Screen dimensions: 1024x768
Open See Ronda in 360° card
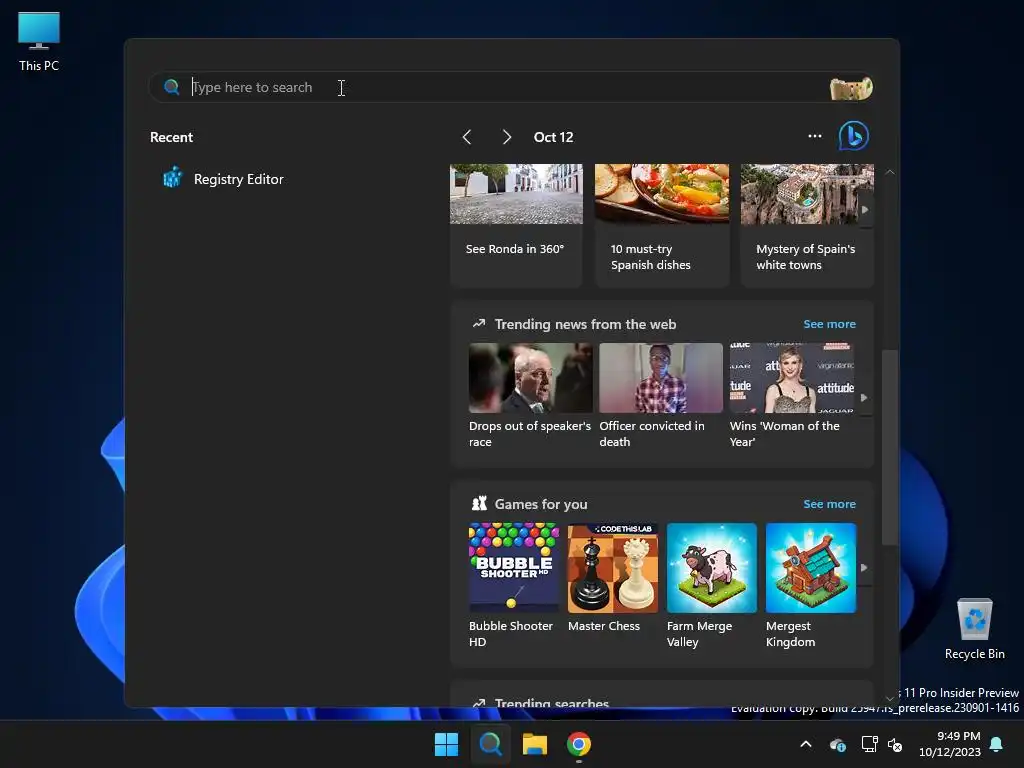(516, 226)
